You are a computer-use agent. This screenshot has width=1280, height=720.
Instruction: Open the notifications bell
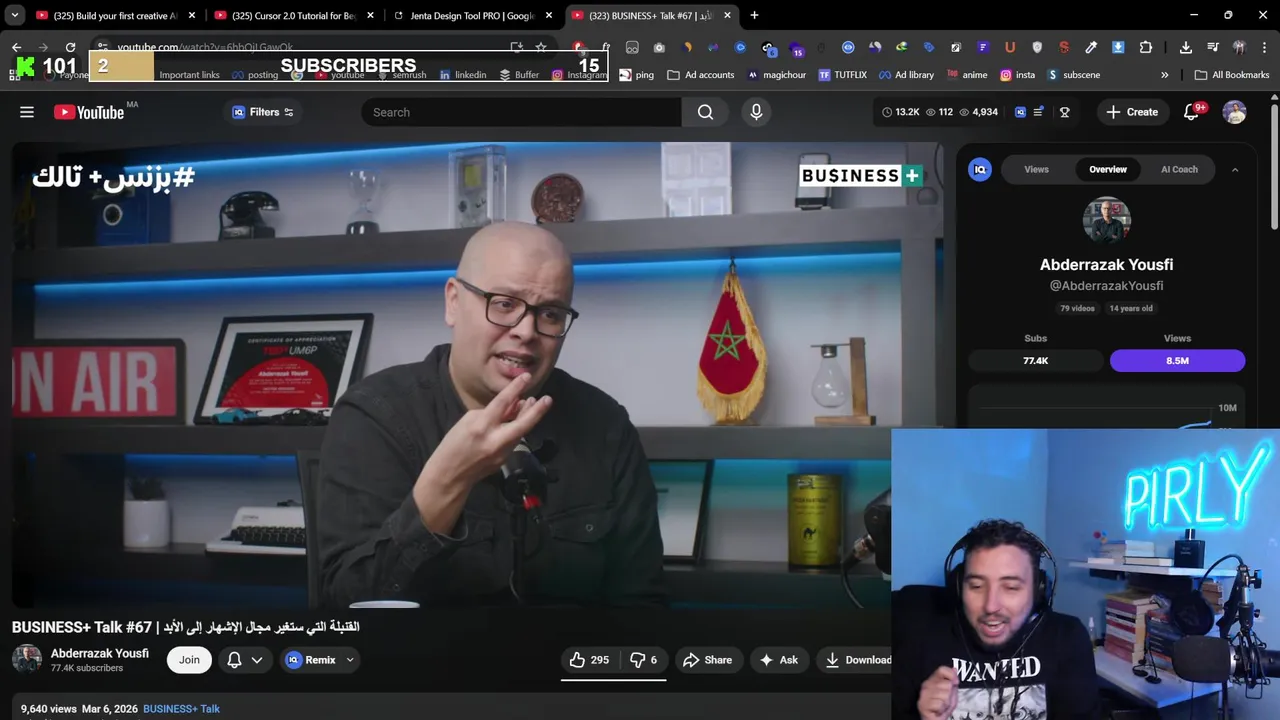pyautogui.click(x=1191, y=112)
